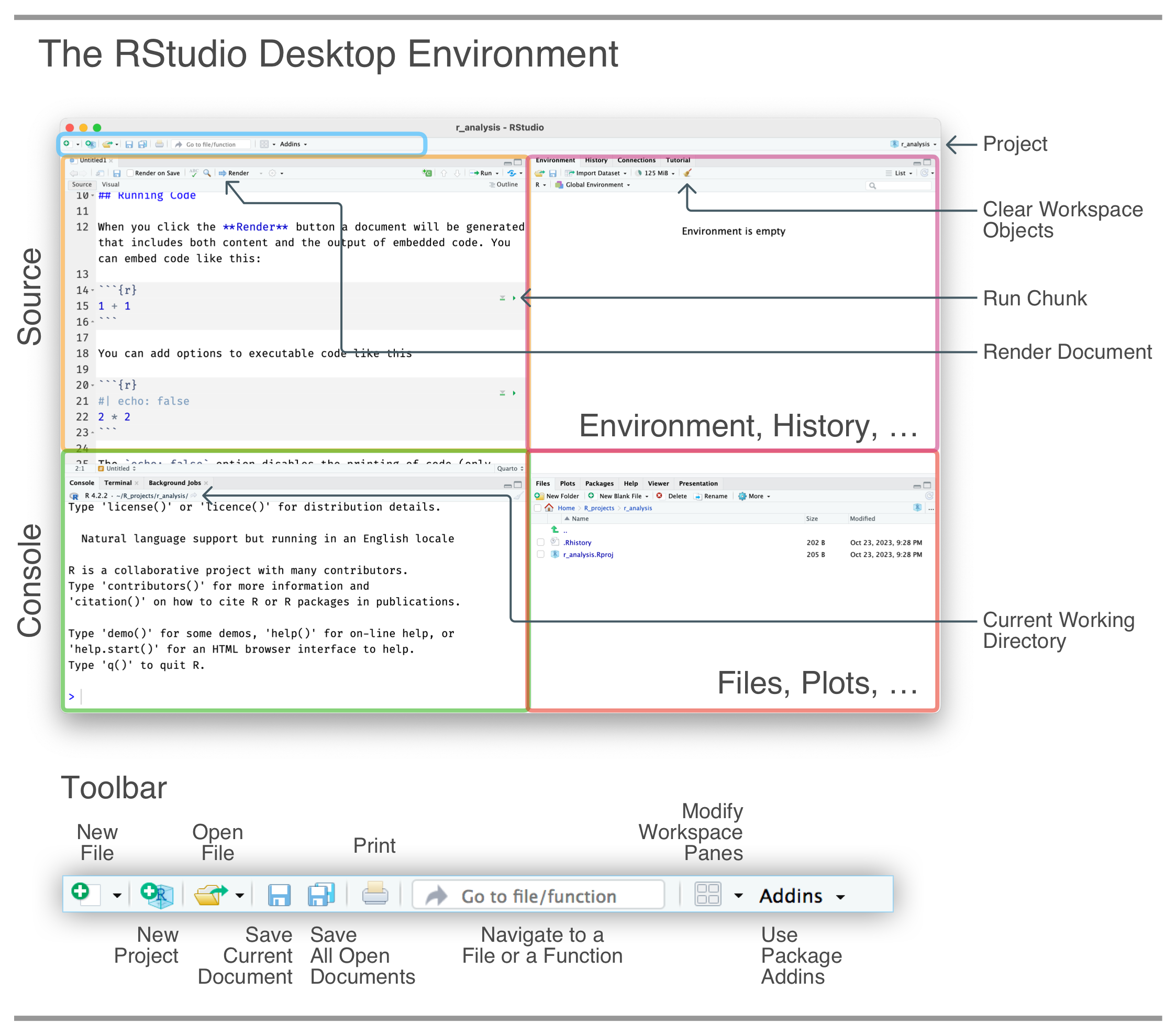Click the Print icon in the enlarged toolbar
This screenshot has width=1176, height=1035.
coord(375,894)
